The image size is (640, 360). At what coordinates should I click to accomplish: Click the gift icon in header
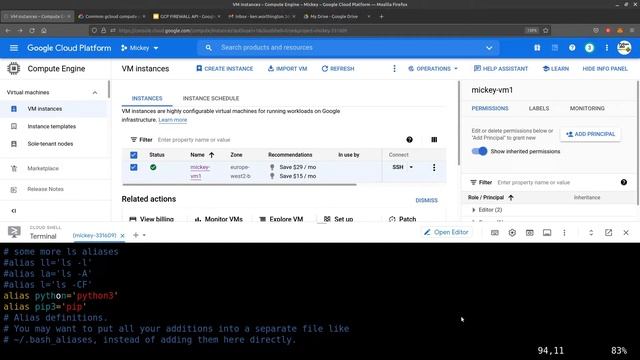(537, 48)
